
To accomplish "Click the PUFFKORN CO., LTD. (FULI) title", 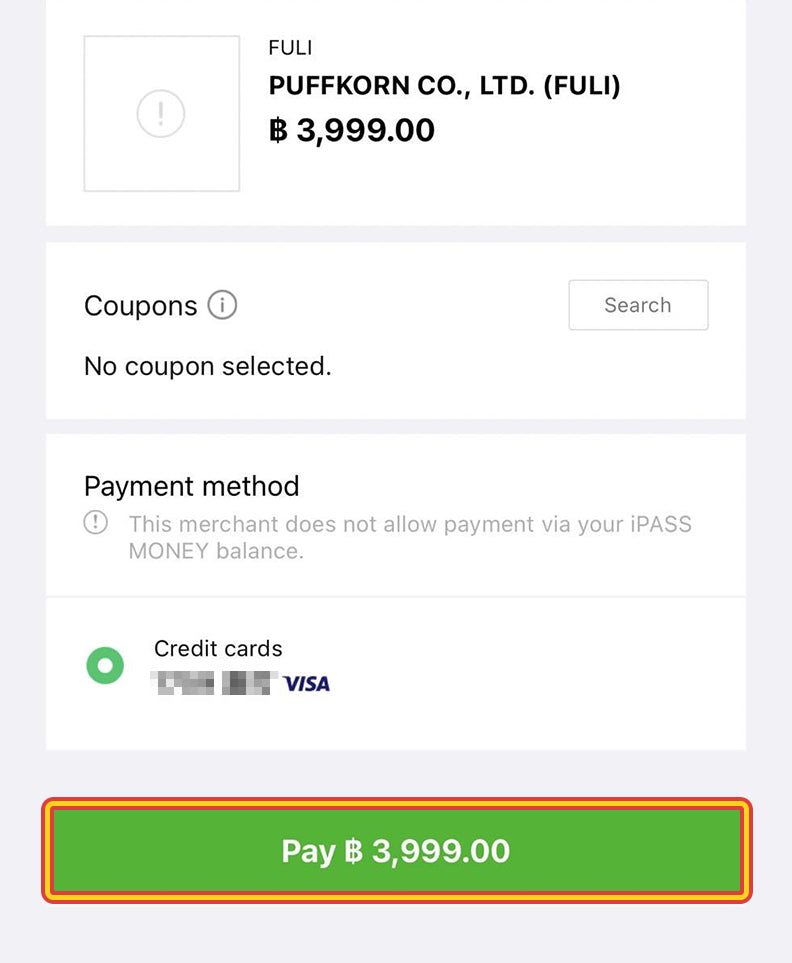I will coord(444,86).
